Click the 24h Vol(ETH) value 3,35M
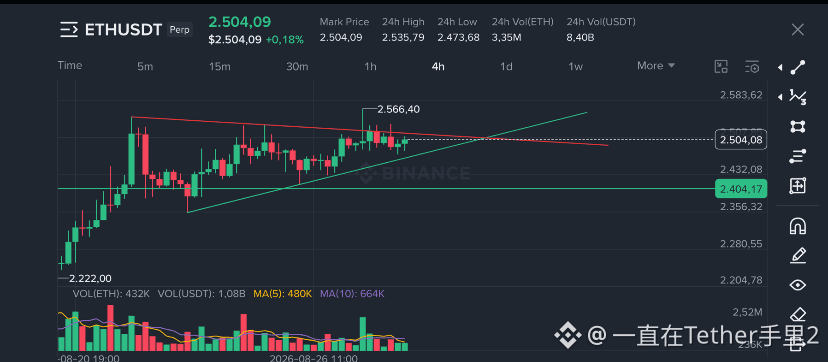The width and height of the screenshot is (828, 362). [x=507, y=37]
